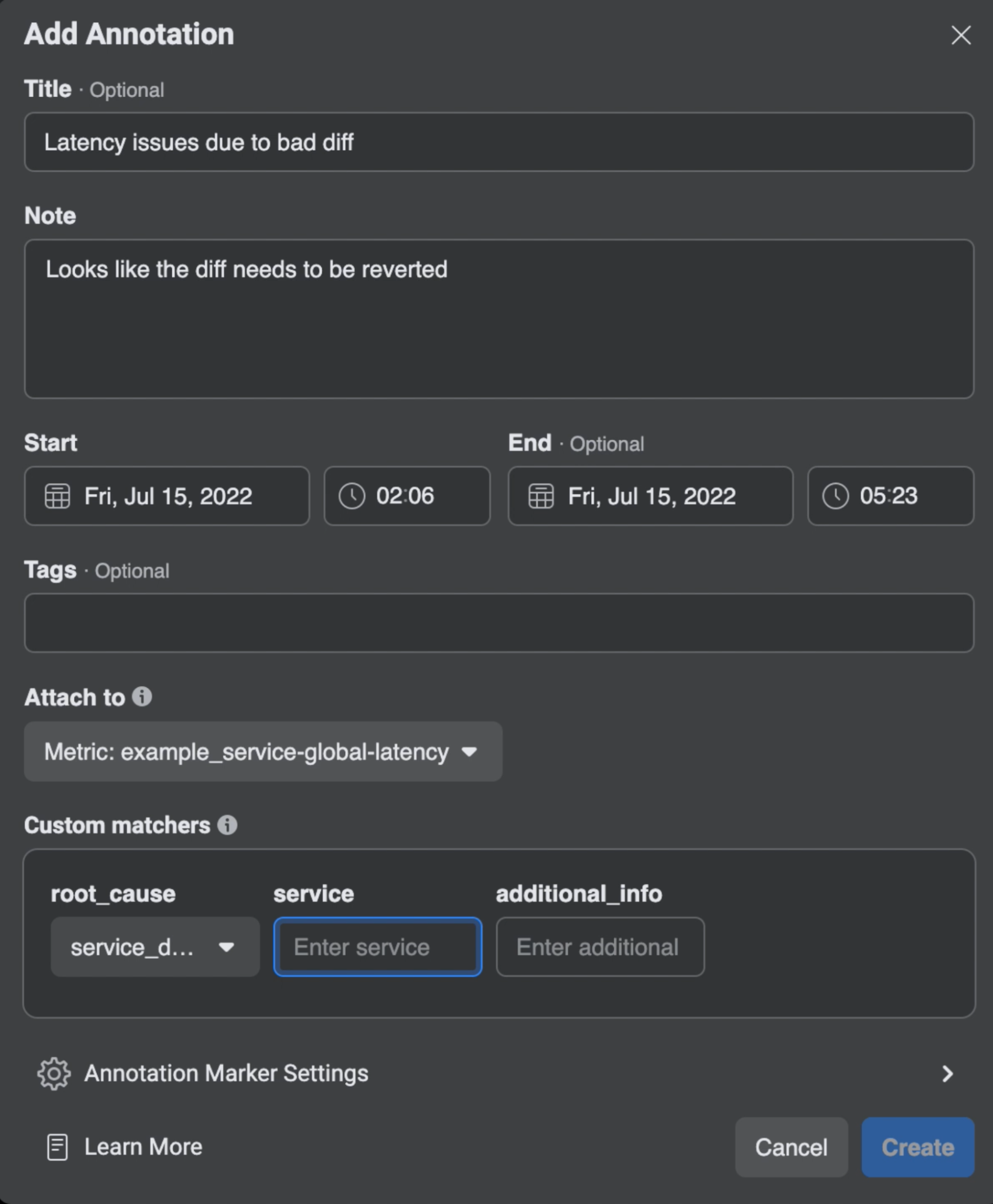
Task: Expand Annotation Marker Settings with the chevron
Action: pyautogui.click(x=947, y=1073)
